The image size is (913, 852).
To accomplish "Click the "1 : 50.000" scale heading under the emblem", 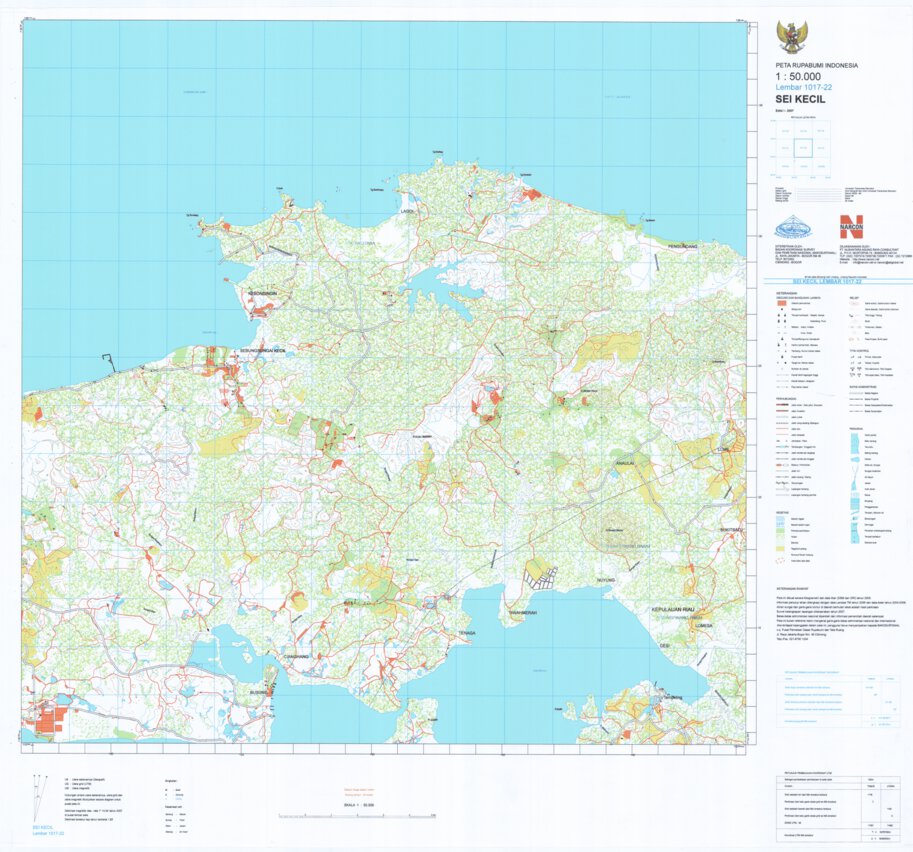I will [798, 76].
